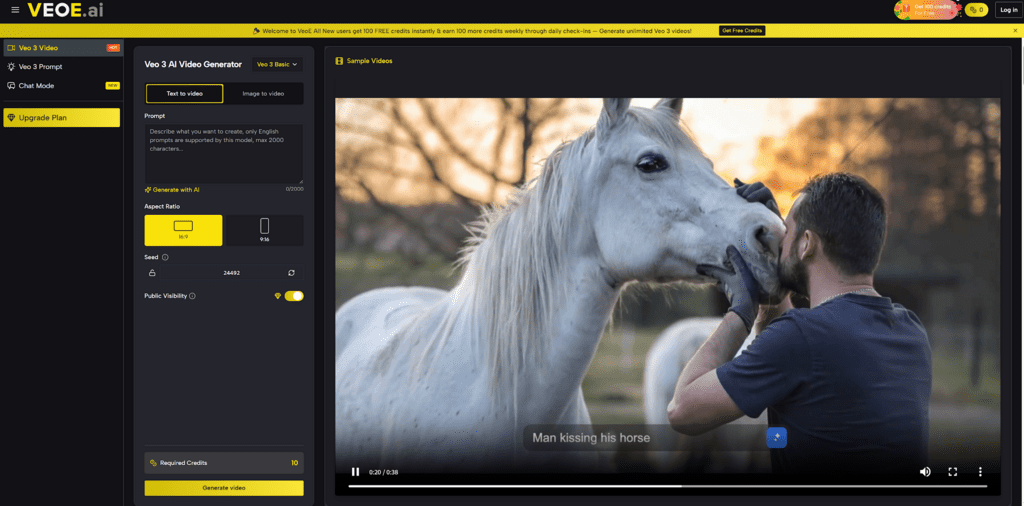Click the credits coin balance badge
The image size is (1024, 506).
click(976, 10)
